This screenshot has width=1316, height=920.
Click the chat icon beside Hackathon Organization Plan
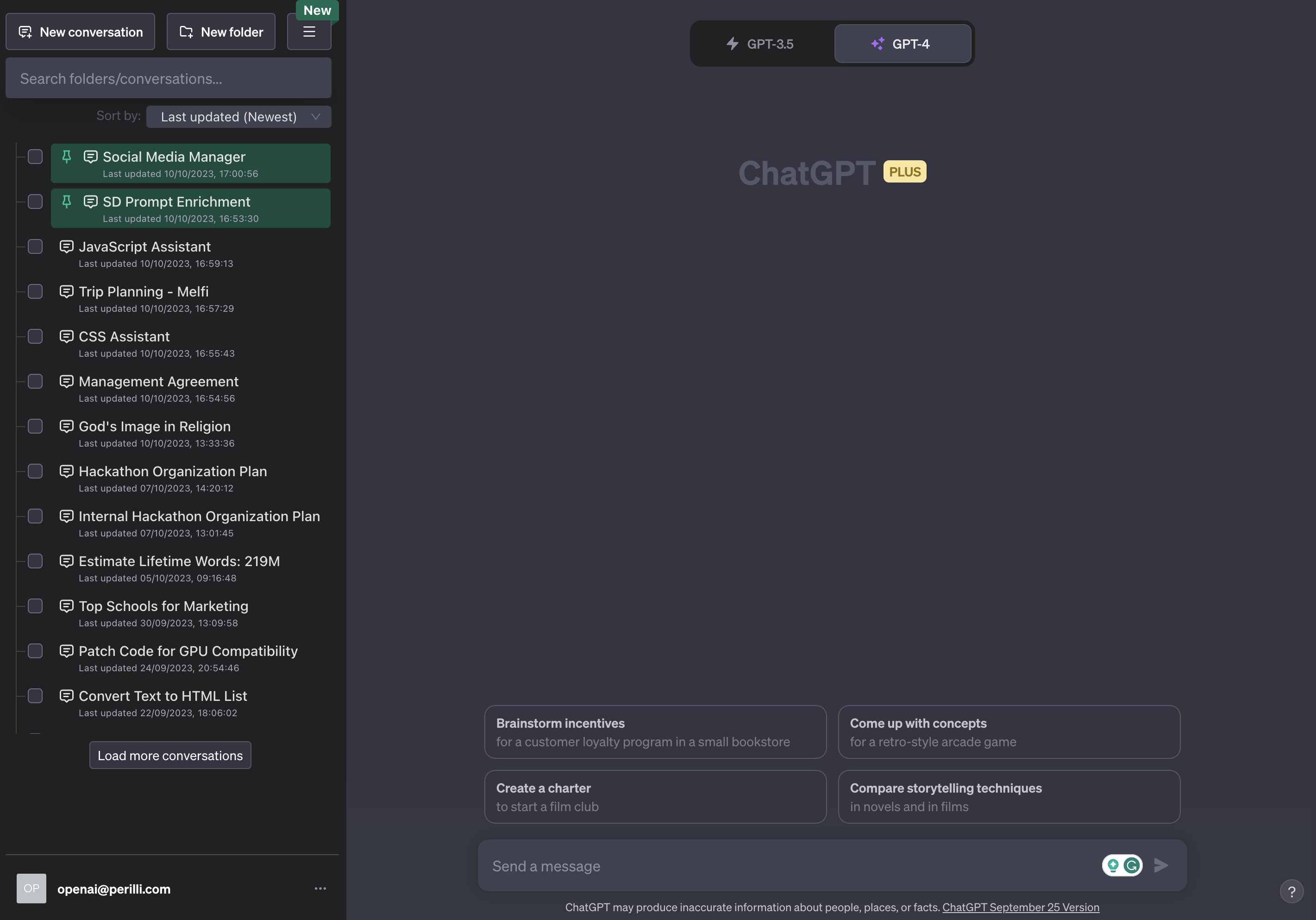click(x=67, y=472)
